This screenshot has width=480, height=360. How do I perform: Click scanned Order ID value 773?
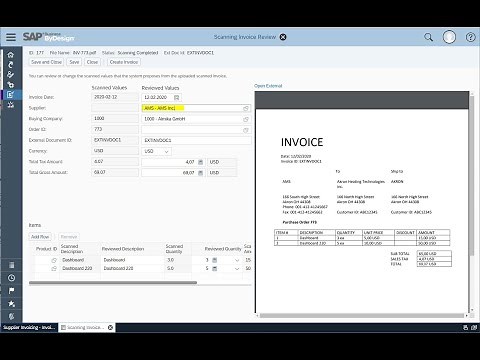[x=115, y=129]
